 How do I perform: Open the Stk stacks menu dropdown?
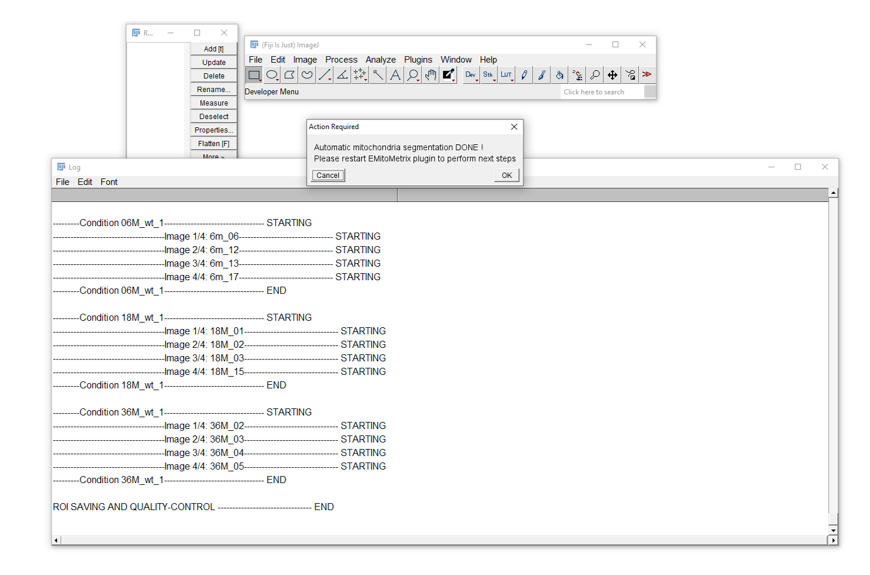(x=488, y=75)
